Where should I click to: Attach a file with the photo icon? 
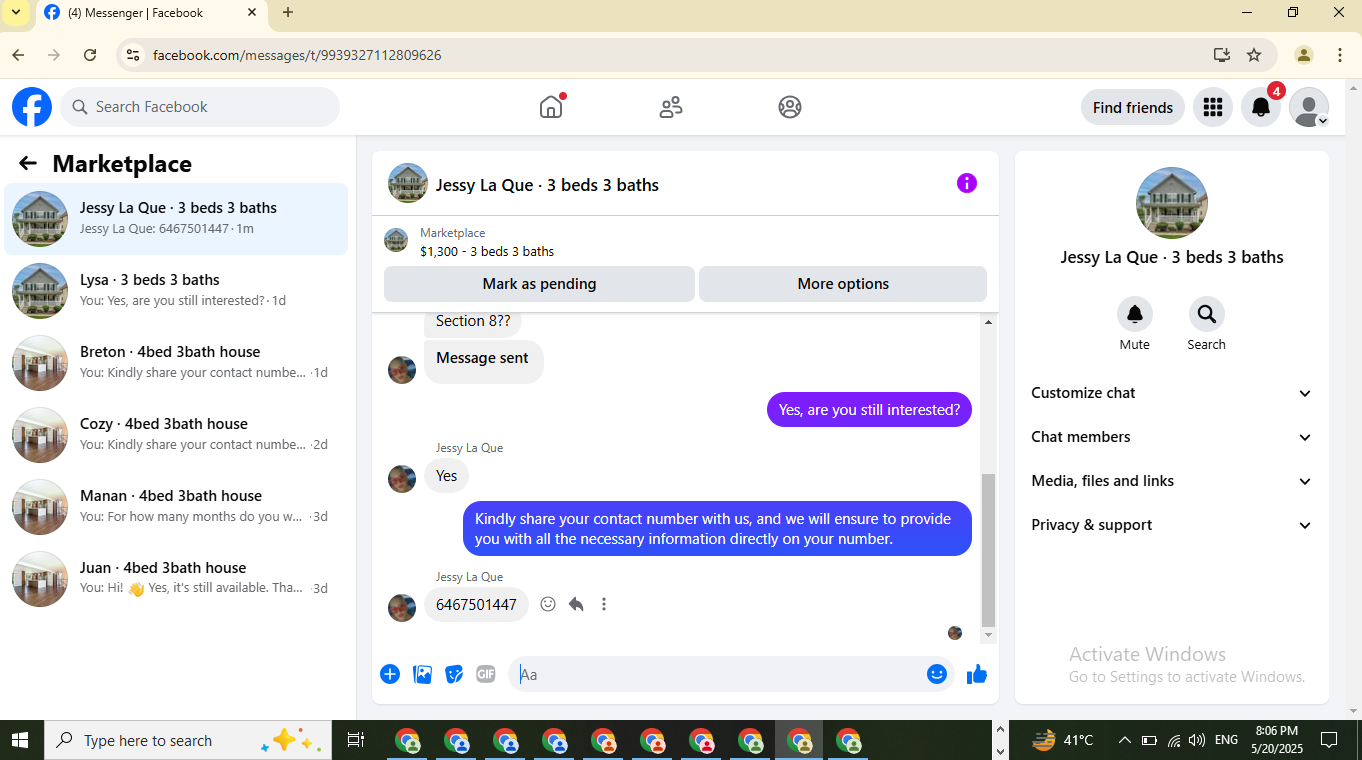coord(423,674)
